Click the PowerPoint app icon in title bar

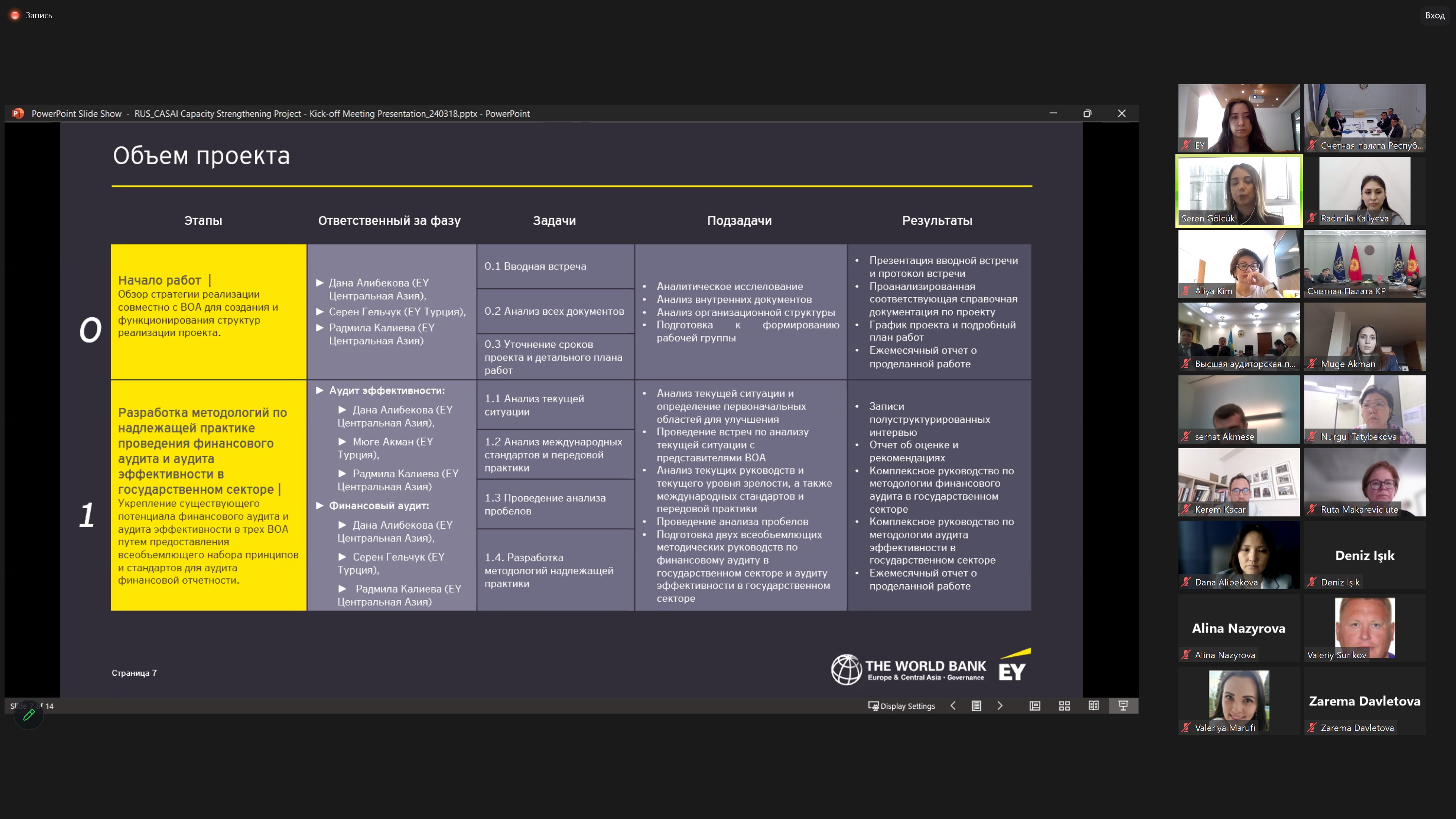pyautogui.click(x=18, y=114)
